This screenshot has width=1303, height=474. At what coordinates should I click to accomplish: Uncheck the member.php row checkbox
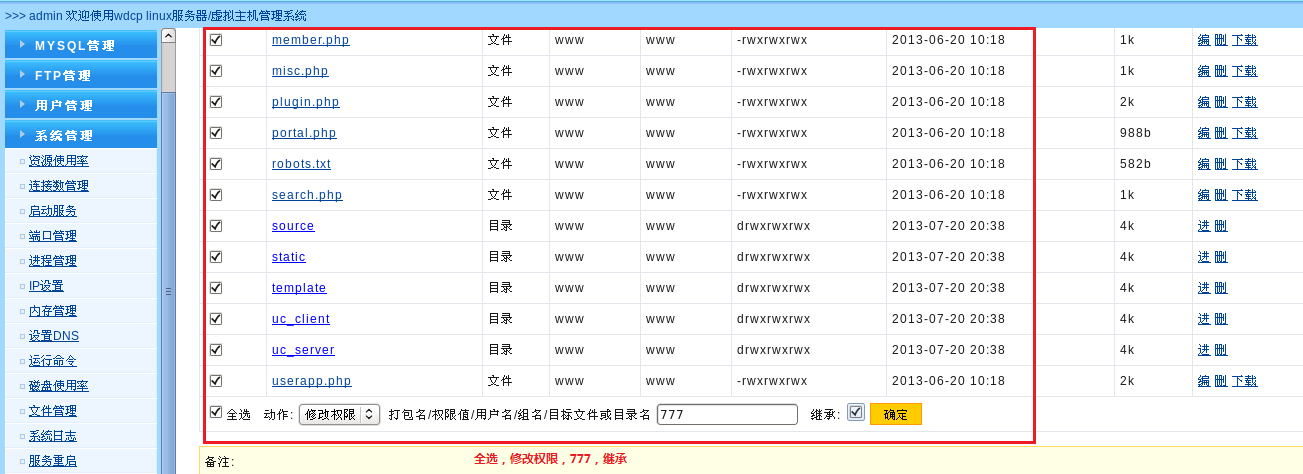pyautogui.click(x=216, y=39)
